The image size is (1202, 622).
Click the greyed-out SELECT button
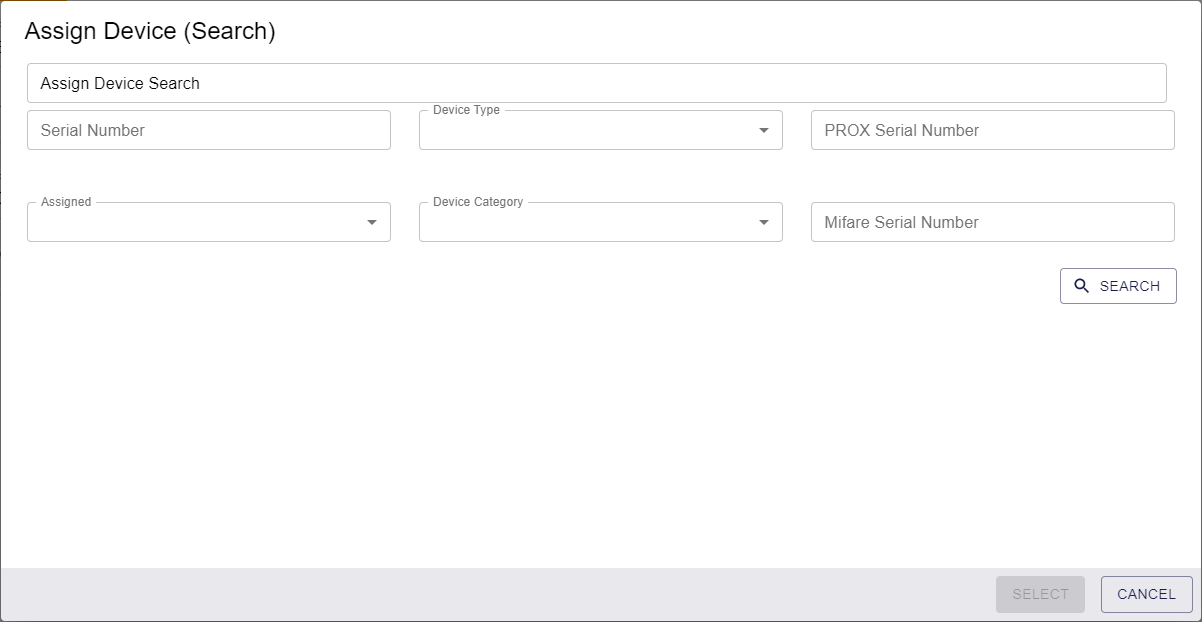click(x=1040, y=594)
